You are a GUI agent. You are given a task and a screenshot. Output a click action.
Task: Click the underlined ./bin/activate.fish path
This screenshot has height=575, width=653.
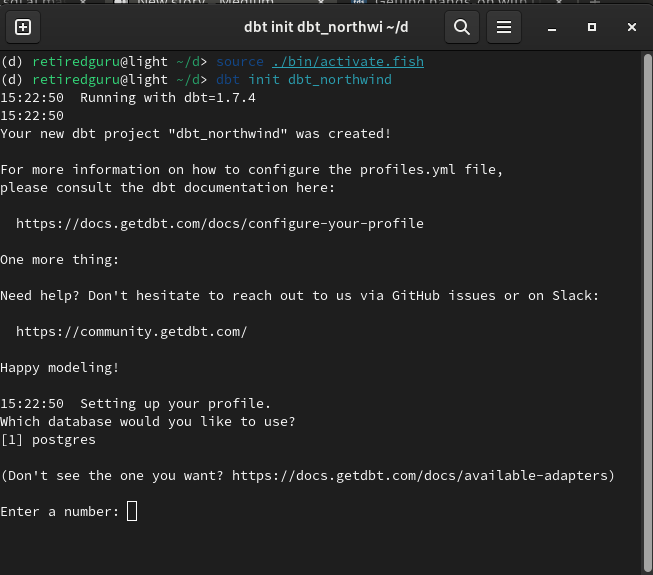pyautogui.click(x=348, y=62)
